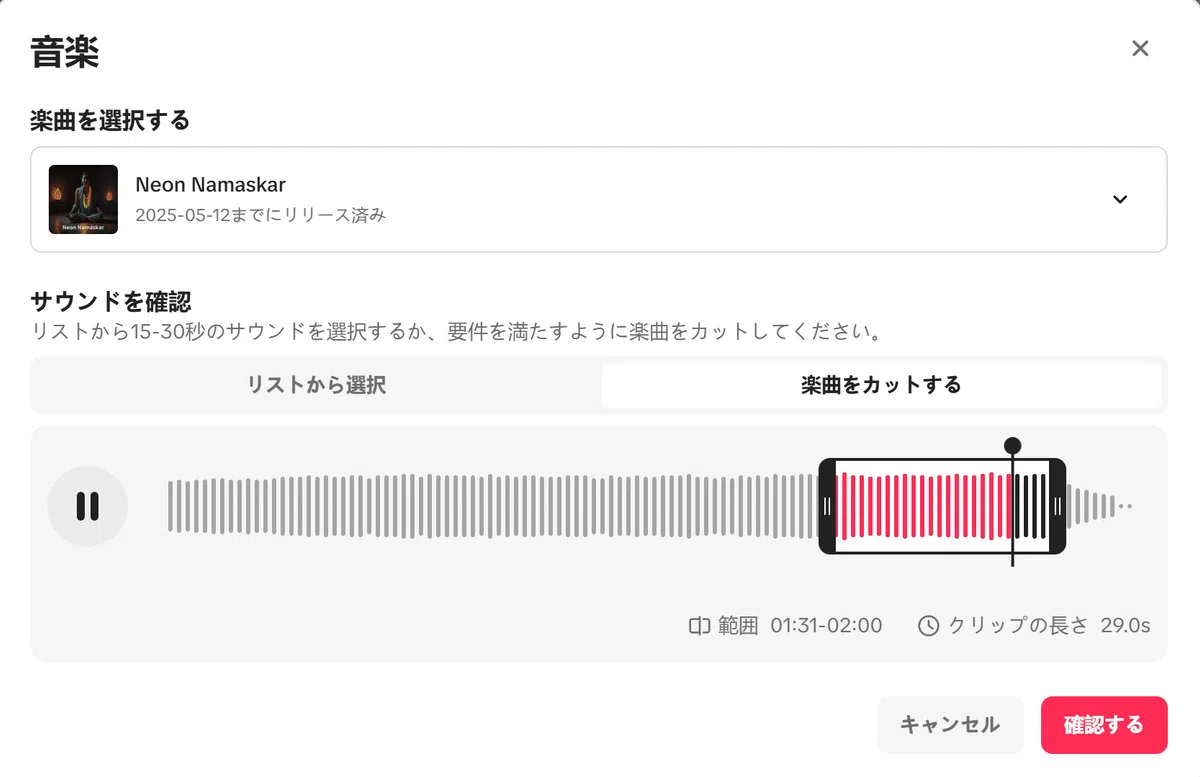Click the clip length value 29.0s
This screenshot has height=777, width=1200.
[1125, 626]
